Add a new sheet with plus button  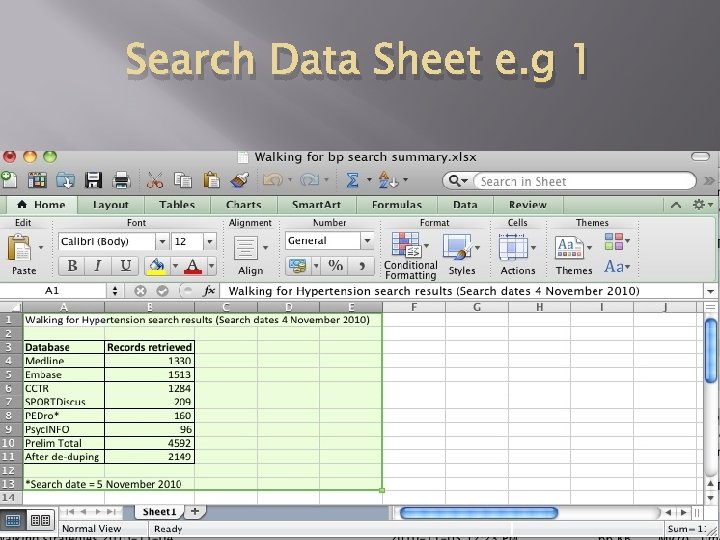point(195,511)
